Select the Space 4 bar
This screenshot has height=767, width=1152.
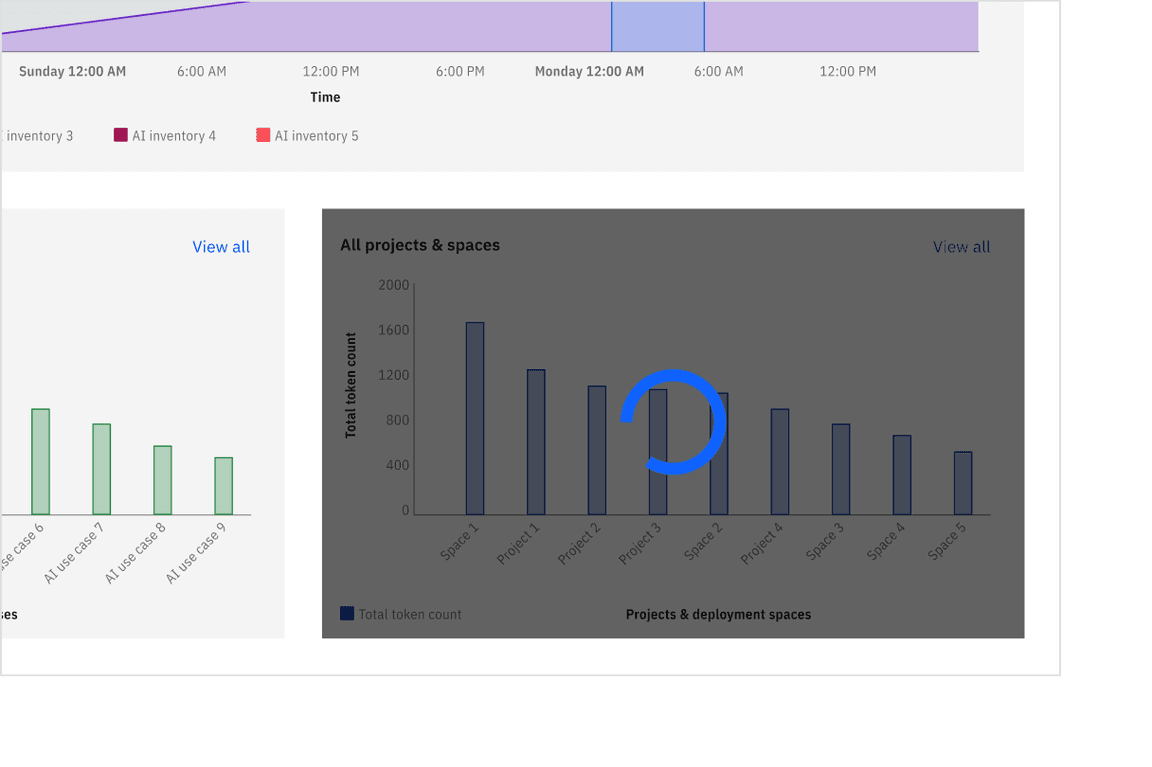click(x=902, y=475)
